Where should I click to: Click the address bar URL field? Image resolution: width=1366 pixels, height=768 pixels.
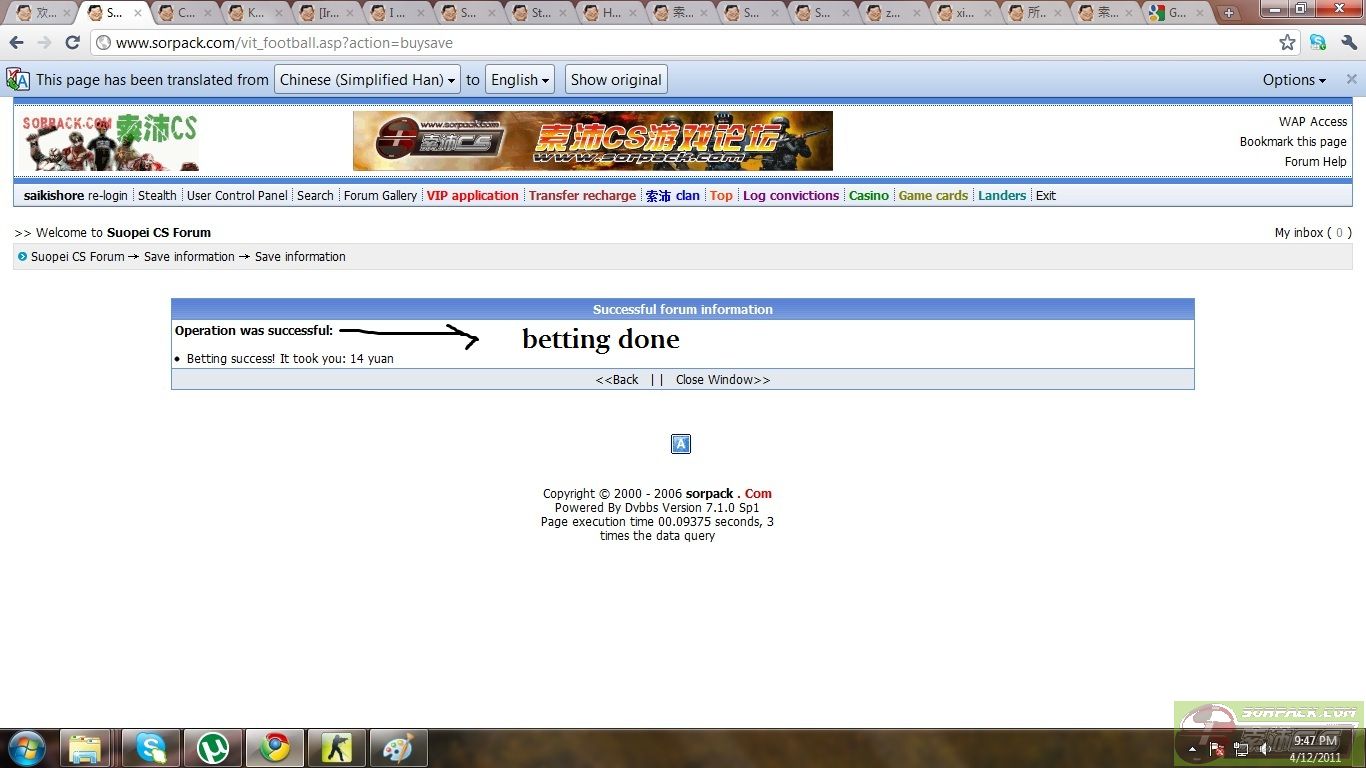click(680, 43)
